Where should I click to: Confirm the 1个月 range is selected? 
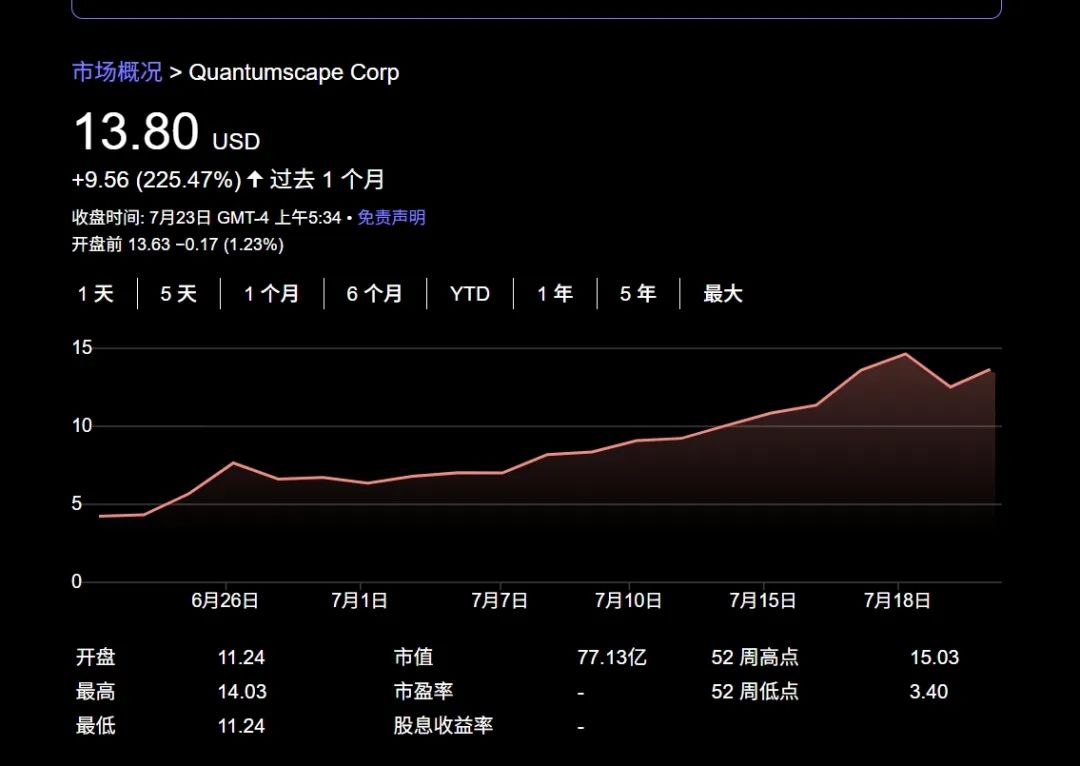tap(271, 293)
